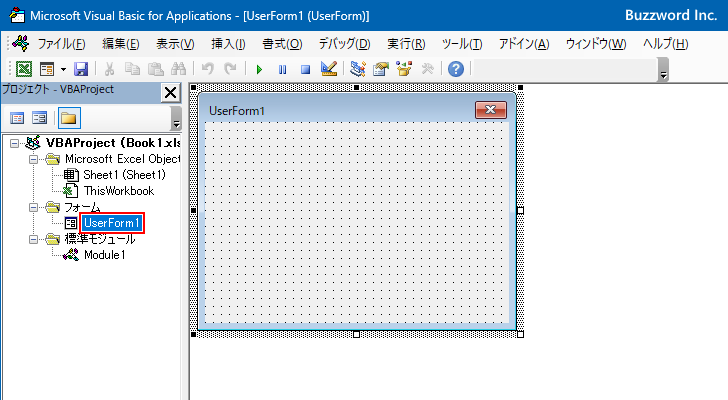Select VBAProject (Book1.xls) in the tree
This screenshot has width=728, height=400.
tap(113, 143)
